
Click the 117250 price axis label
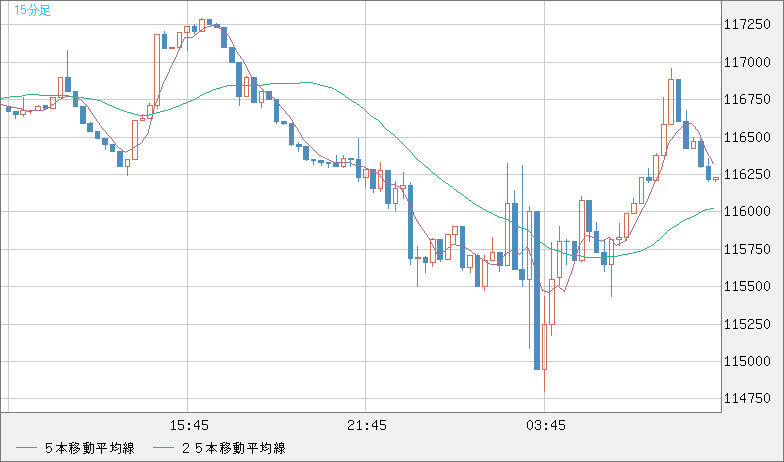coord(747,24)
